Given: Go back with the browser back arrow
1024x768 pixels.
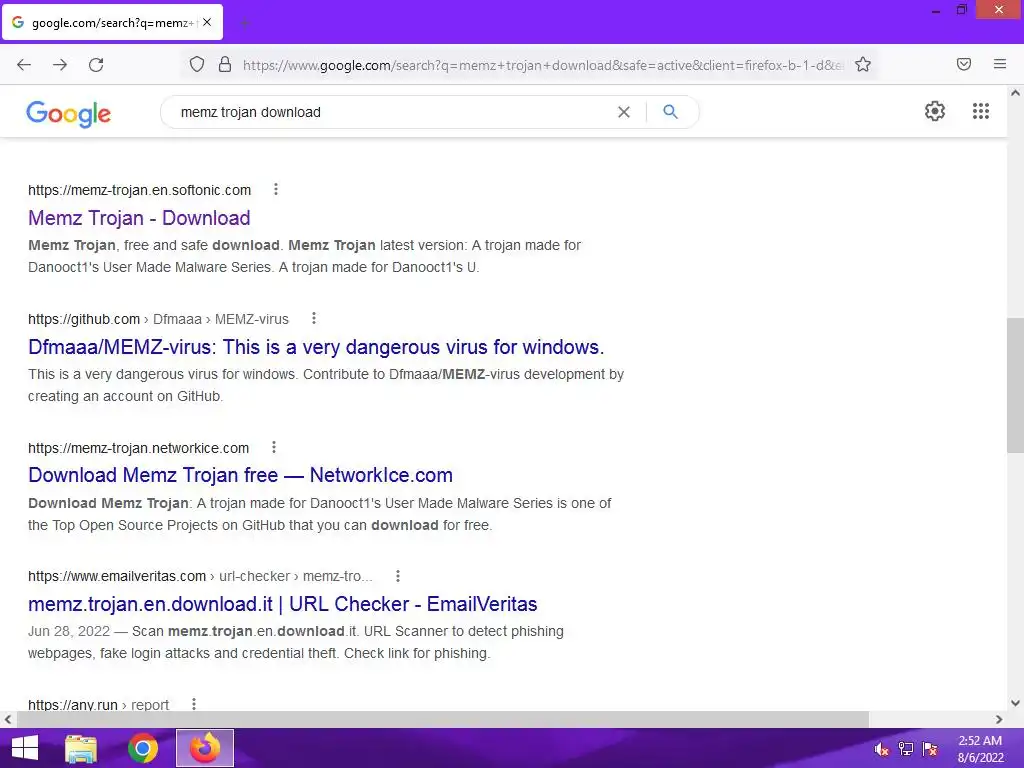Looking at the screenshot, I should click(x=24, y=65).
